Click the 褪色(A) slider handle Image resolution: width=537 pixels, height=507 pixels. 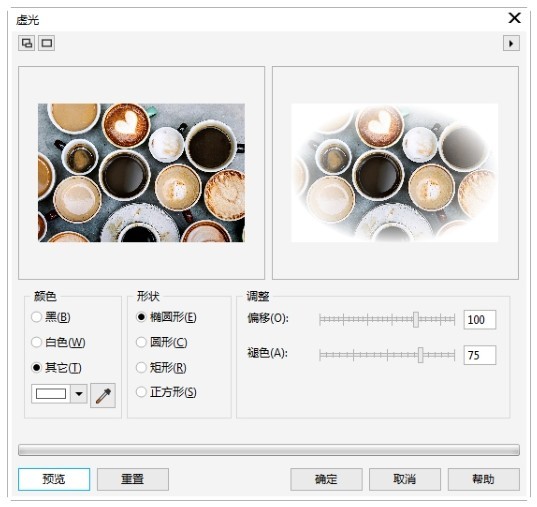(x=421, y=355)
